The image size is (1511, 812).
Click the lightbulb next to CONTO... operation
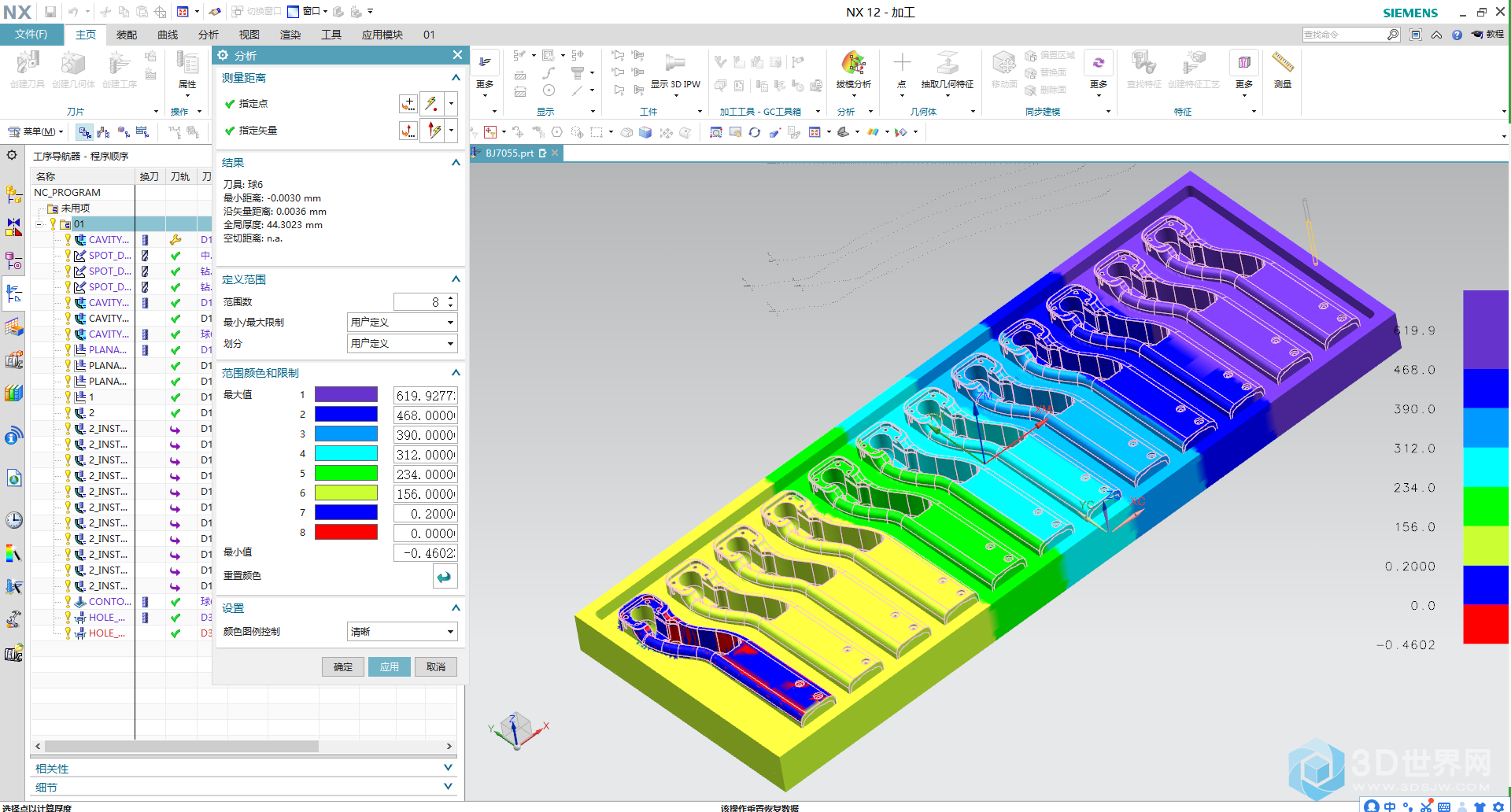point(68,601)
